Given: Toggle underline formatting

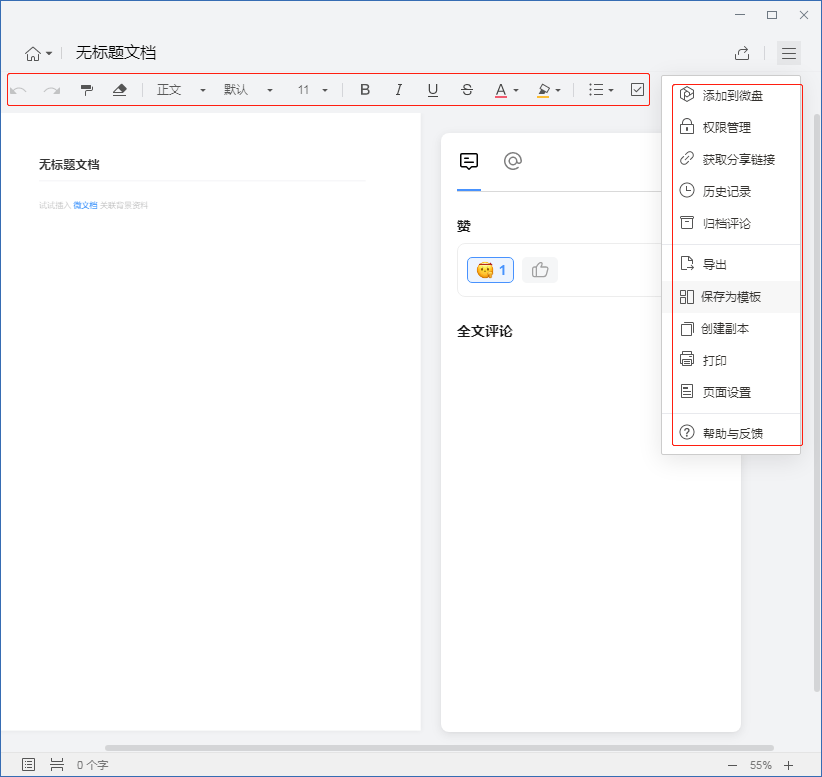Looking at the screenshot, I should (432, 90).
